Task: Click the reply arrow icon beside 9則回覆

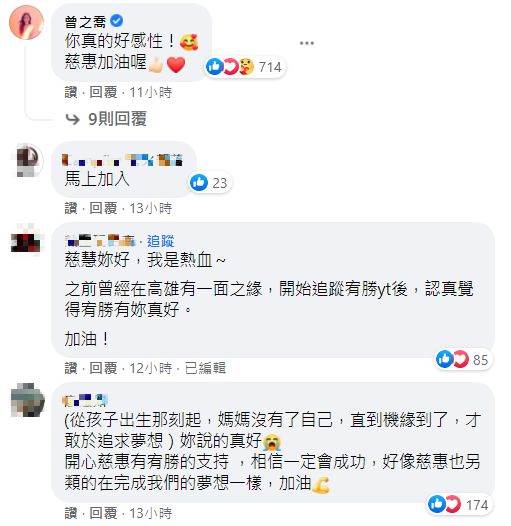Action: click(72, 119)
